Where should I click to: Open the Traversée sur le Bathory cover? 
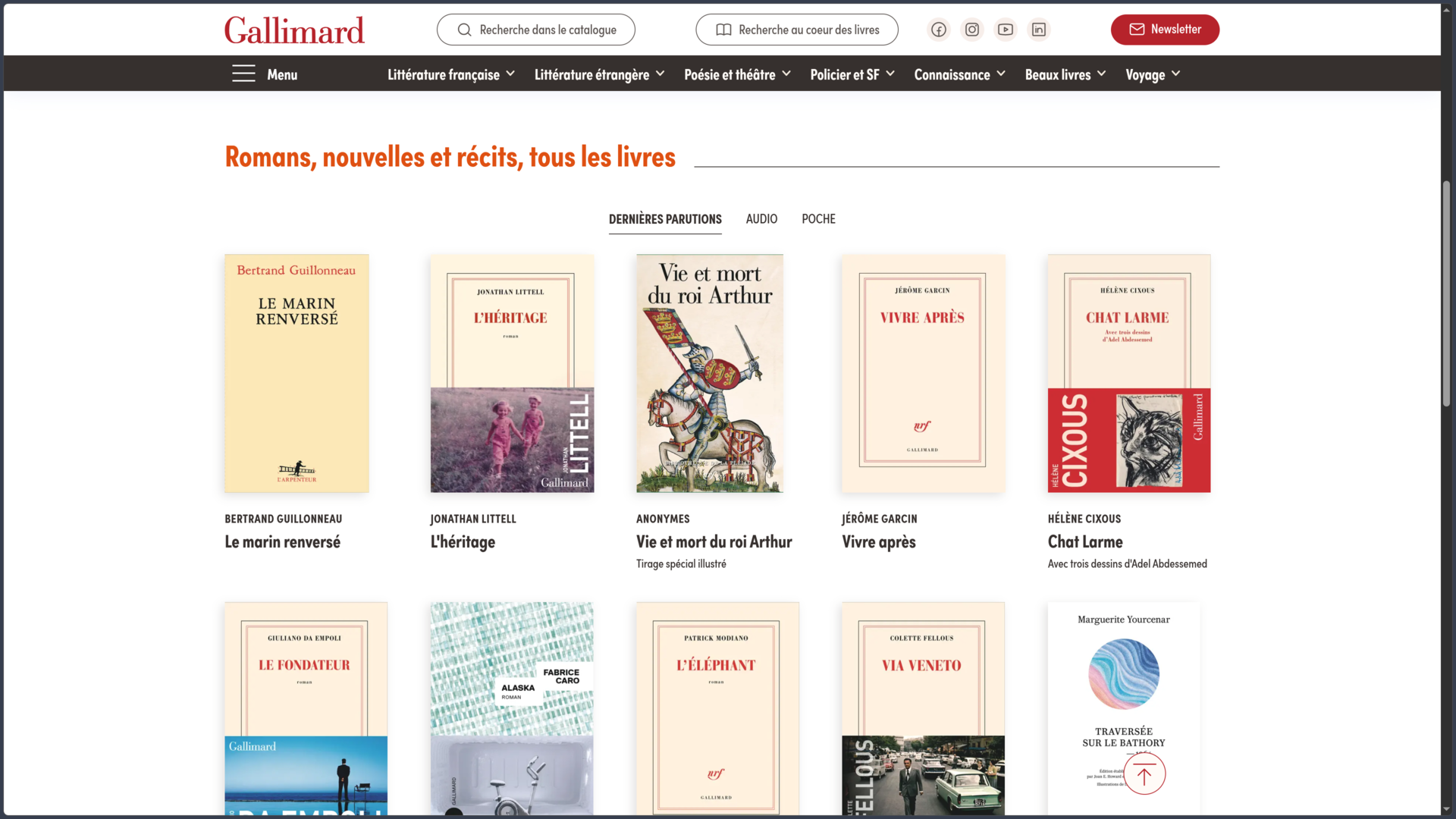coord(1124,709)
